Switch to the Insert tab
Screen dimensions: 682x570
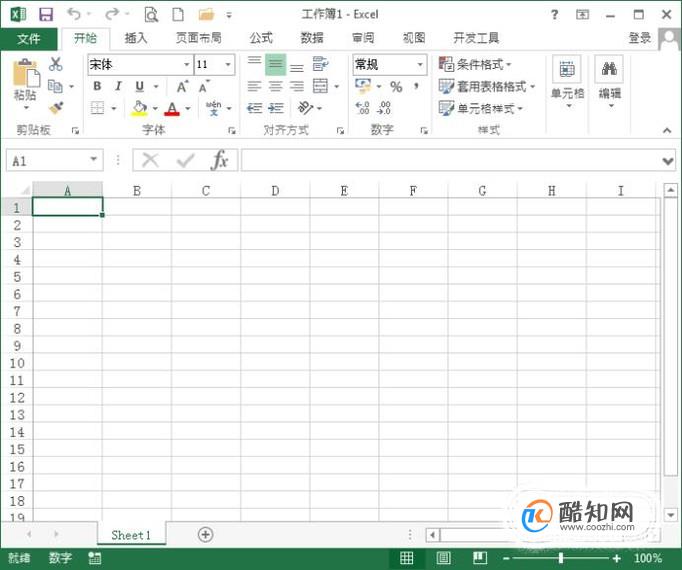coord(136,38)
